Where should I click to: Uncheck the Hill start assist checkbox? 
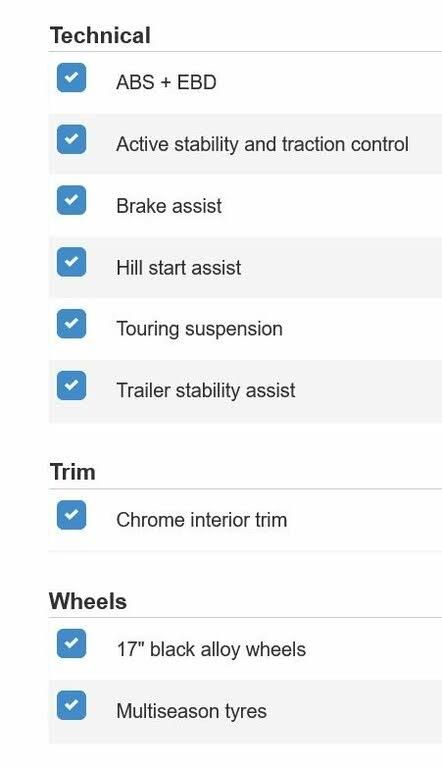pos(71,262)
